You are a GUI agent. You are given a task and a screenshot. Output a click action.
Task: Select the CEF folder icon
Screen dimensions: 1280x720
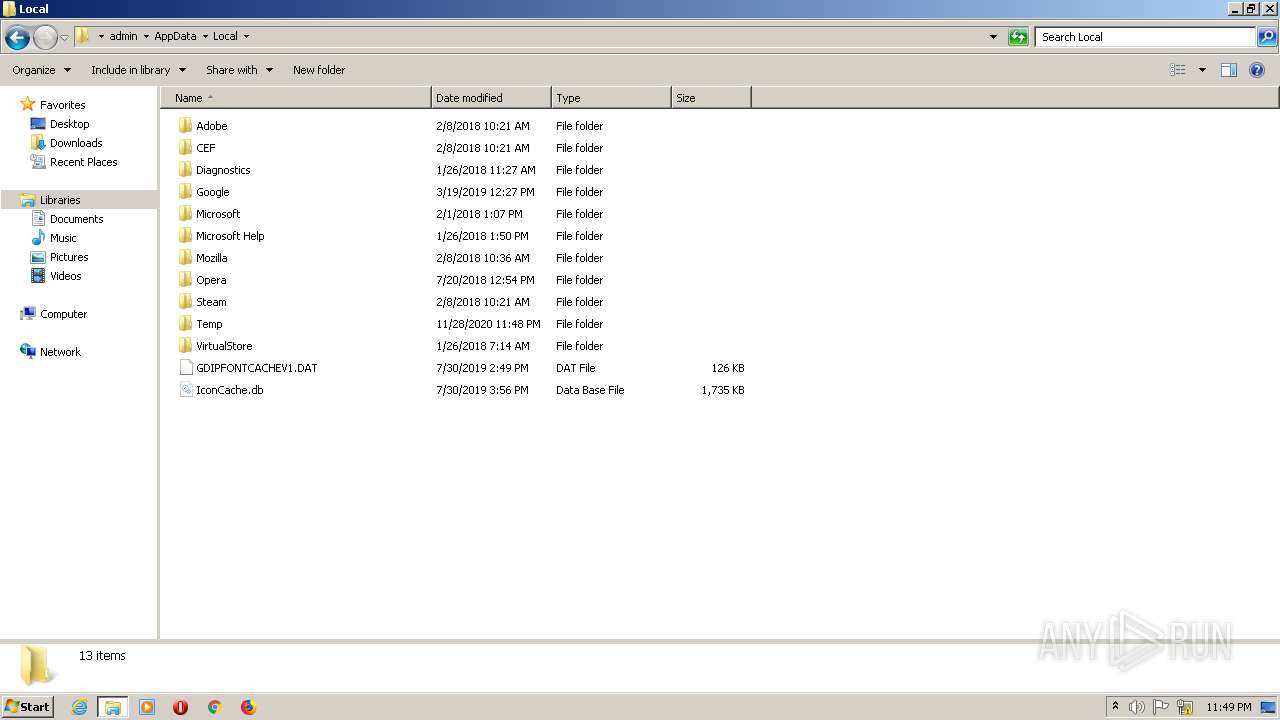(x=185, y=147)
